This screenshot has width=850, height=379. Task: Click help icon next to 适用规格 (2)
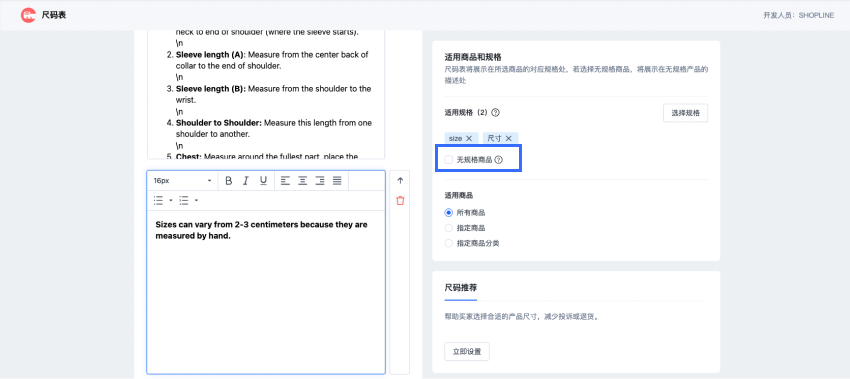coord(495,113)
